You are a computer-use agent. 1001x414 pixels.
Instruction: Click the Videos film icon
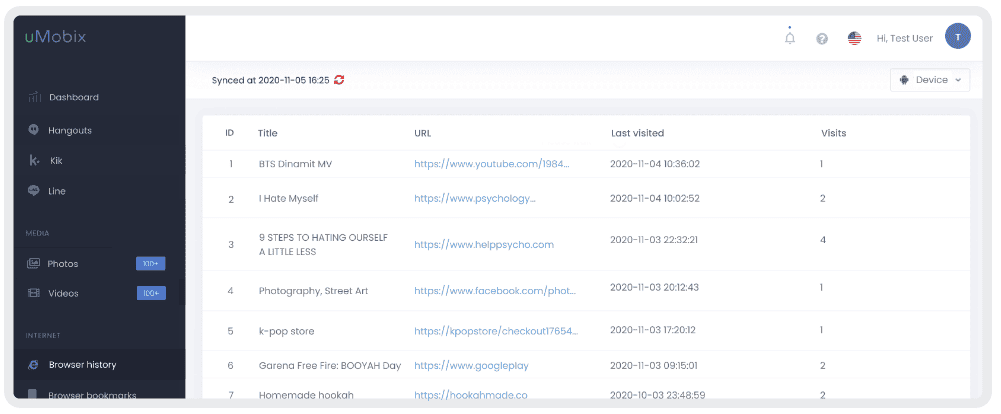[x=34, y=293]
